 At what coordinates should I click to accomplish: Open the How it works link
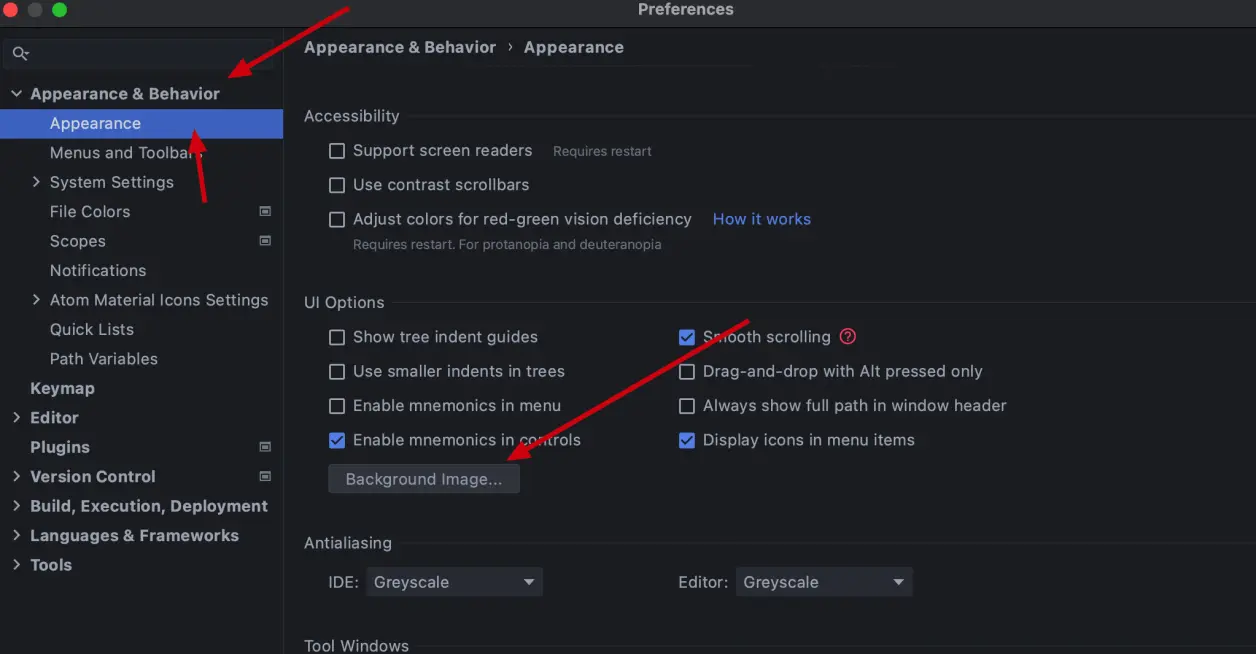click(x=762, y=219)
